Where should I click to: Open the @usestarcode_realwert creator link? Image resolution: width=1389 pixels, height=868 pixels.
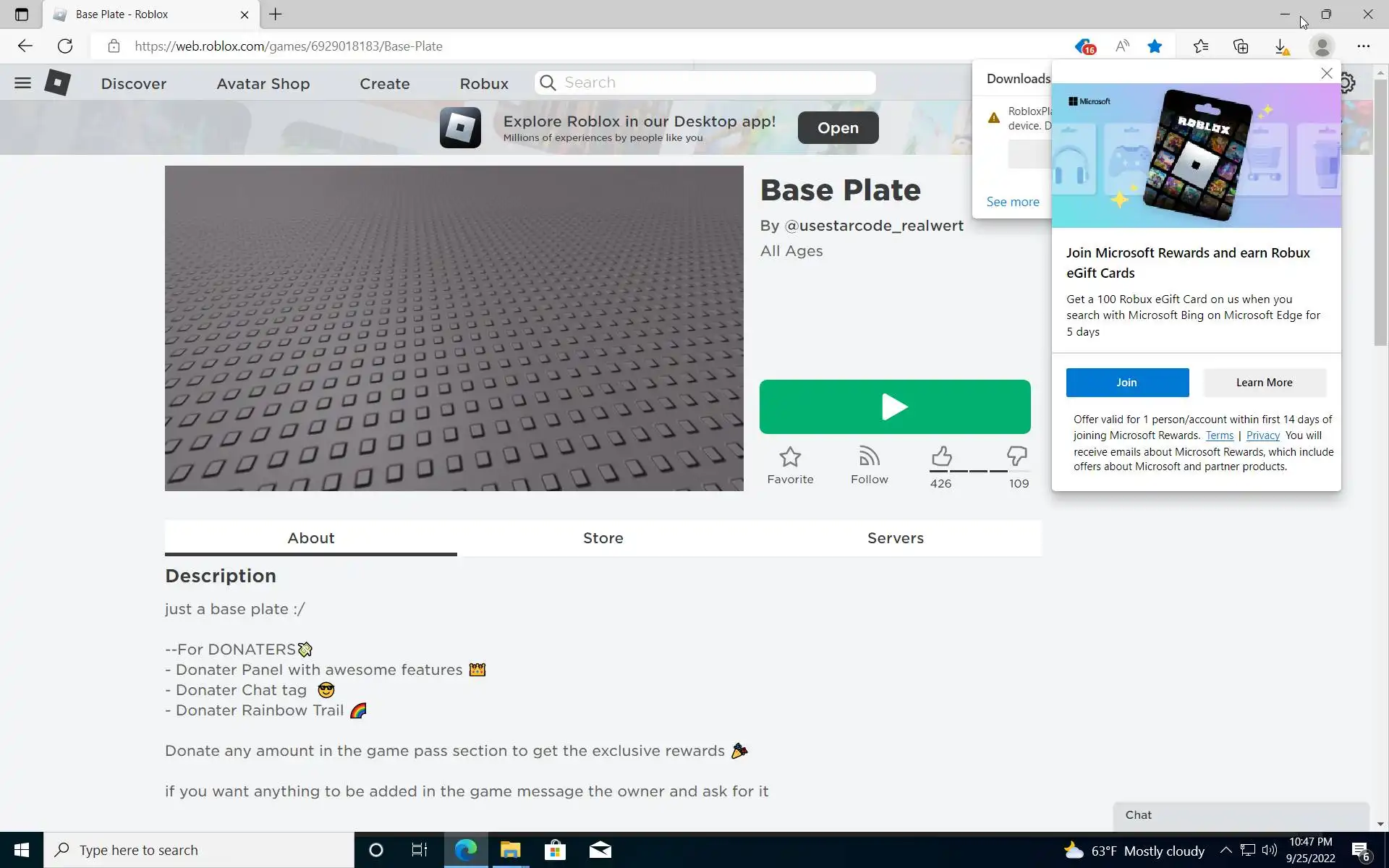tap(874, 226)
